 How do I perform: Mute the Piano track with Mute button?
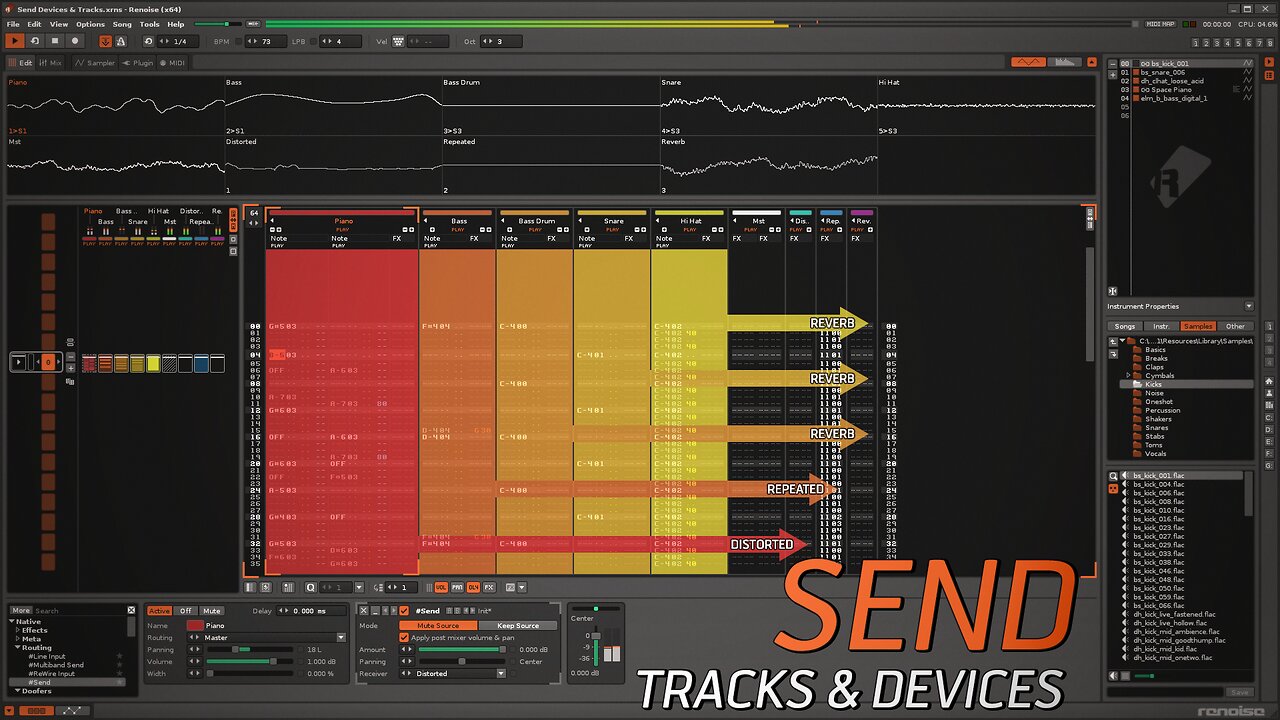click(211, 611)
